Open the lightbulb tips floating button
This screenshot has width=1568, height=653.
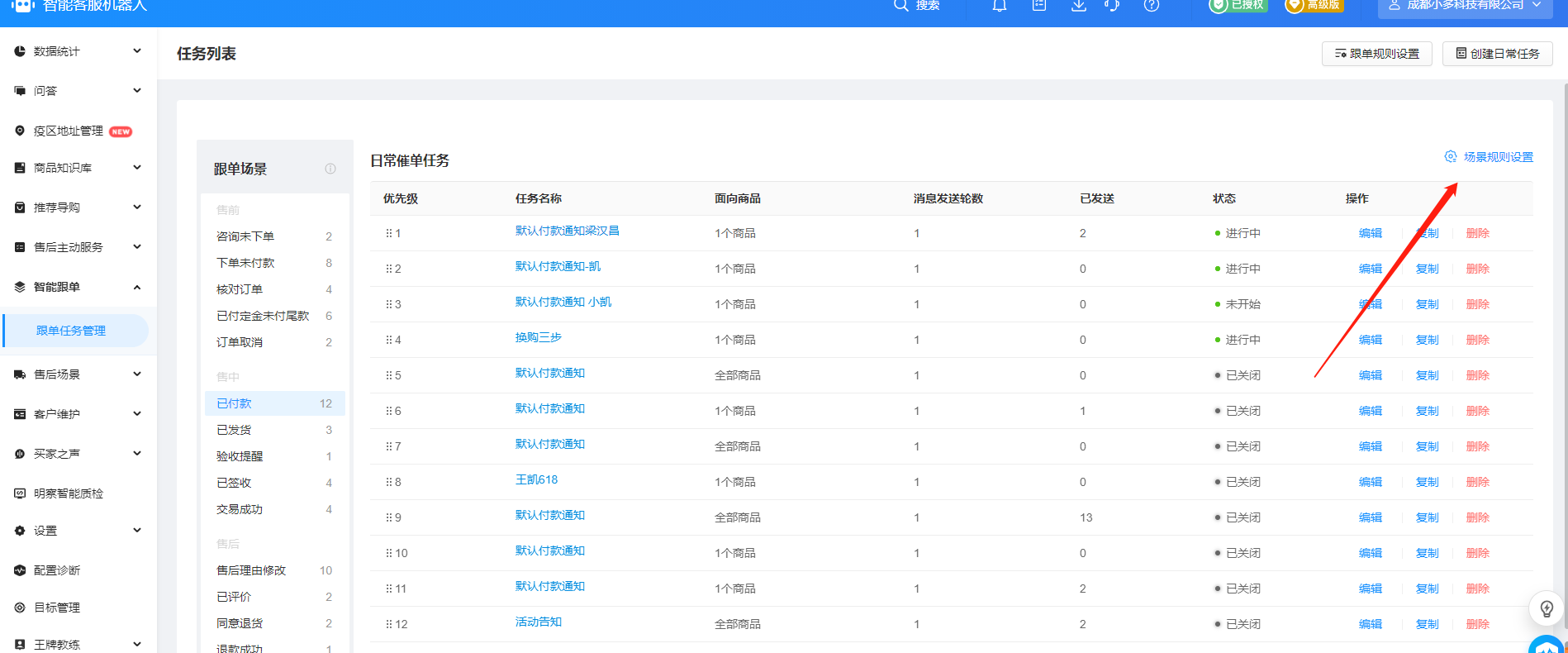click(1547, 609)
